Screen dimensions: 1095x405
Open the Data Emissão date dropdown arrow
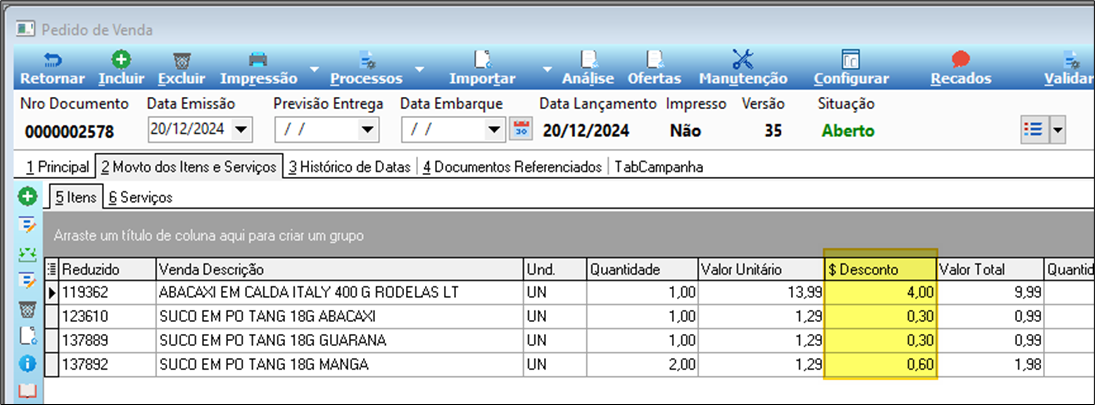[241, 130]
